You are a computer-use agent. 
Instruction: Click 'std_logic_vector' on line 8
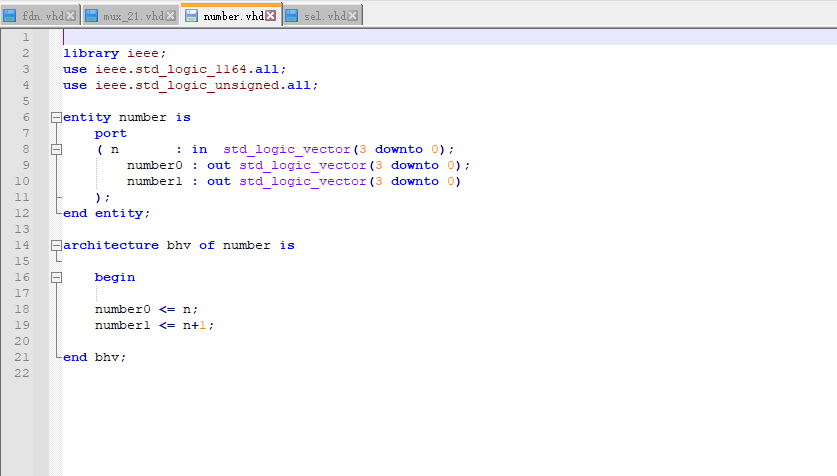(x=287, y=149)
